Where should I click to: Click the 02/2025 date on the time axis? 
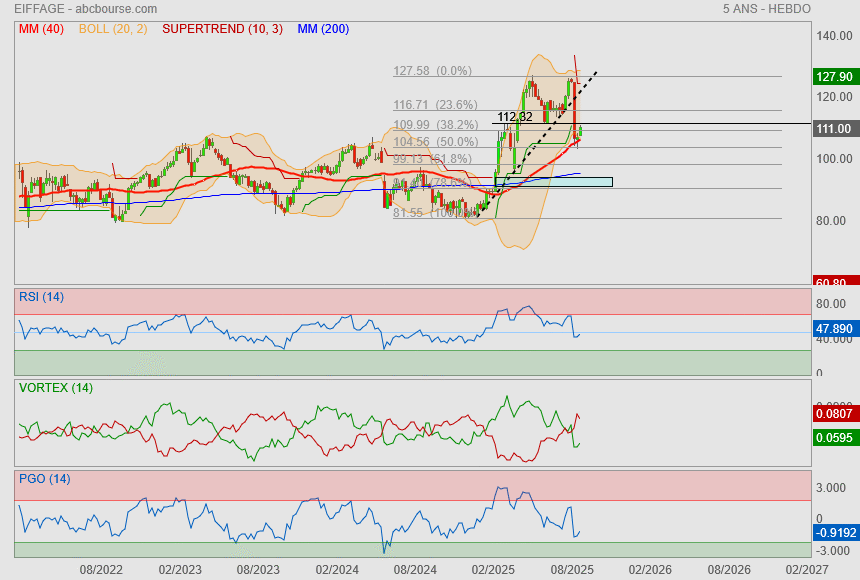click(492, 569)
